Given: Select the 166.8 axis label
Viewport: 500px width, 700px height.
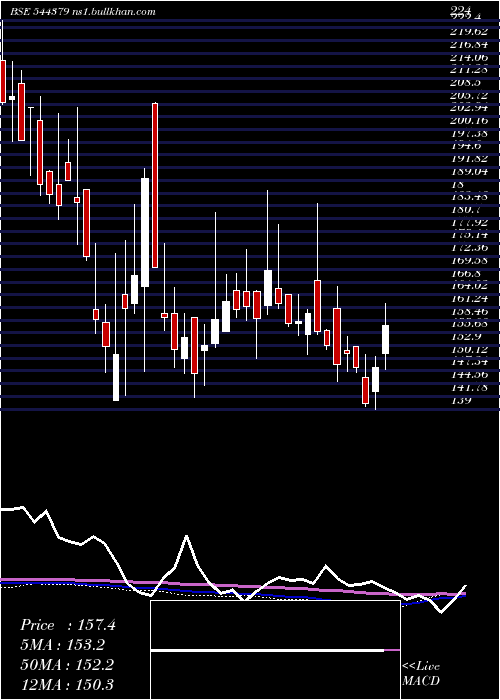Looking at the screenshot, I should 465,272.
